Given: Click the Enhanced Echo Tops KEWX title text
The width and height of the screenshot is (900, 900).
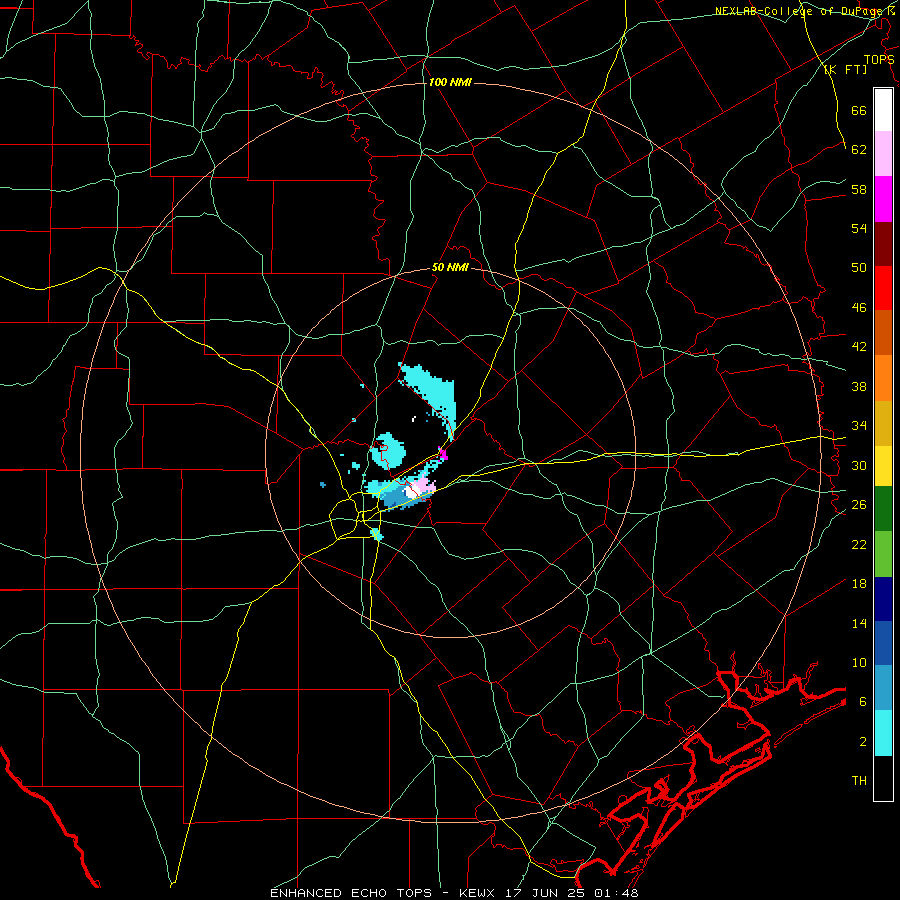Looking at the screenshot, I should (x=454, y=893).
